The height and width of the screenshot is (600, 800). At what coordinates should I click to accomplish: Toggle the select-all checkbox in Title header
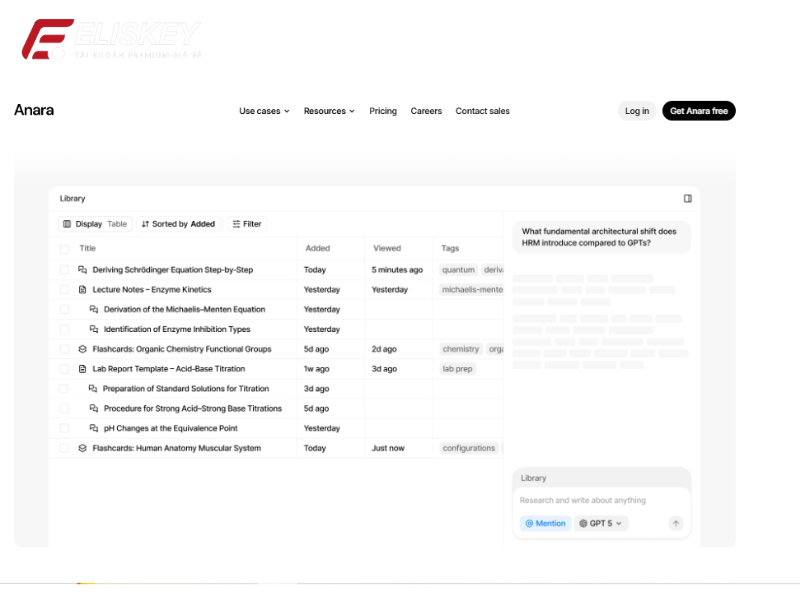pyautogui.click(x=64, y=248)
